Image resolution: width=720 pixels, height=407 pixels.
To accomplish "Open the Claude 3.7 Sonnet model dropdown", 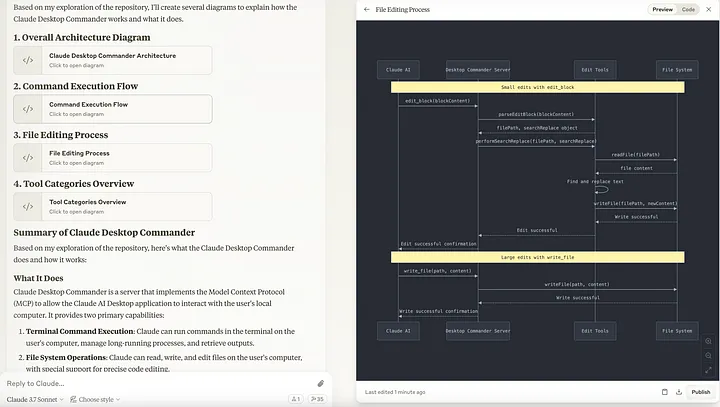I will (x=35, y=399).
